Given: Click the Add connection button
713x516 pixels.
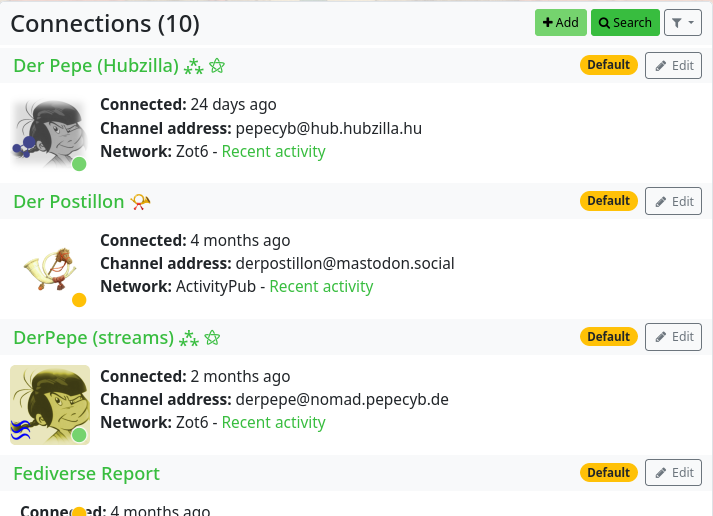Looking at the screenshot, I should pyautogui.click(x=560, y=23).
